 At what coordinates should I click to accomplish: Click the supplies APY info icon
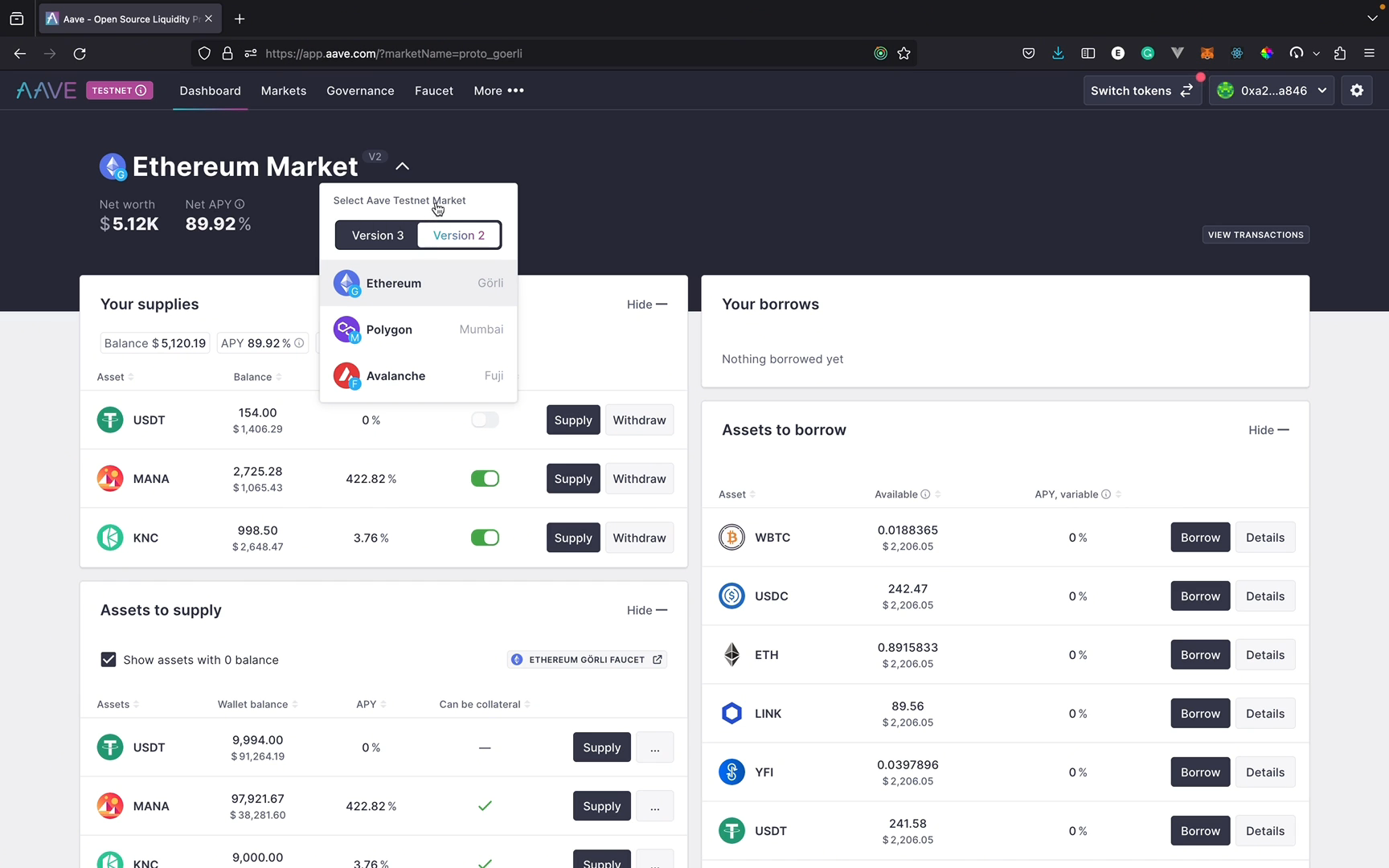point(299,343)
